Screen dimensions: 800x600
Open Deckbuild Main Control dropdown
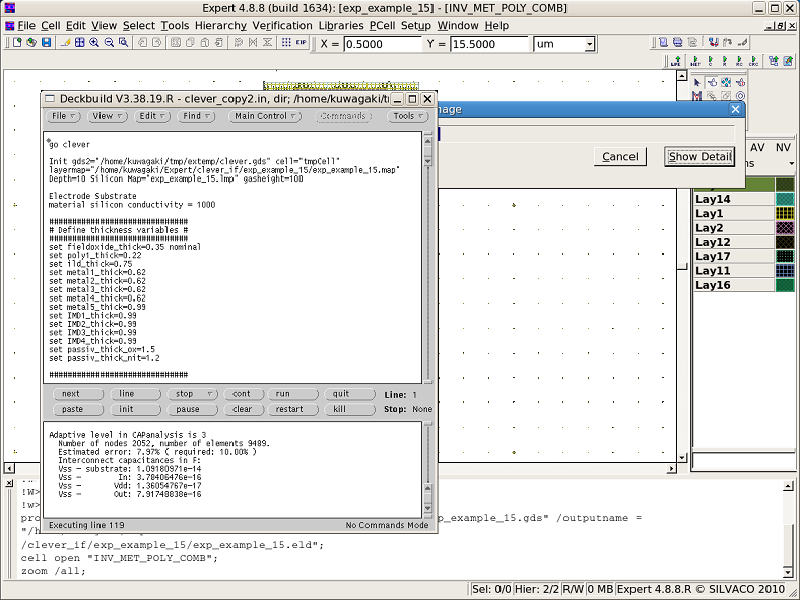pyautogui.click(x=265, y=116)
